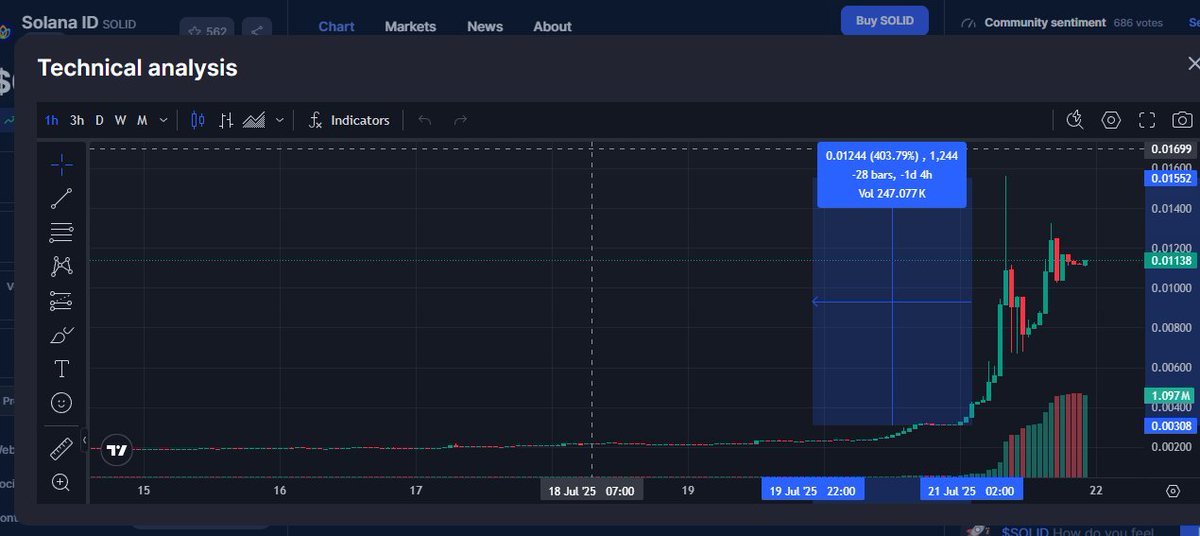The width and height of the screenshot is (1200, 536).
Task: Click the 0.01138 current price label
Action: point(1170,261)
